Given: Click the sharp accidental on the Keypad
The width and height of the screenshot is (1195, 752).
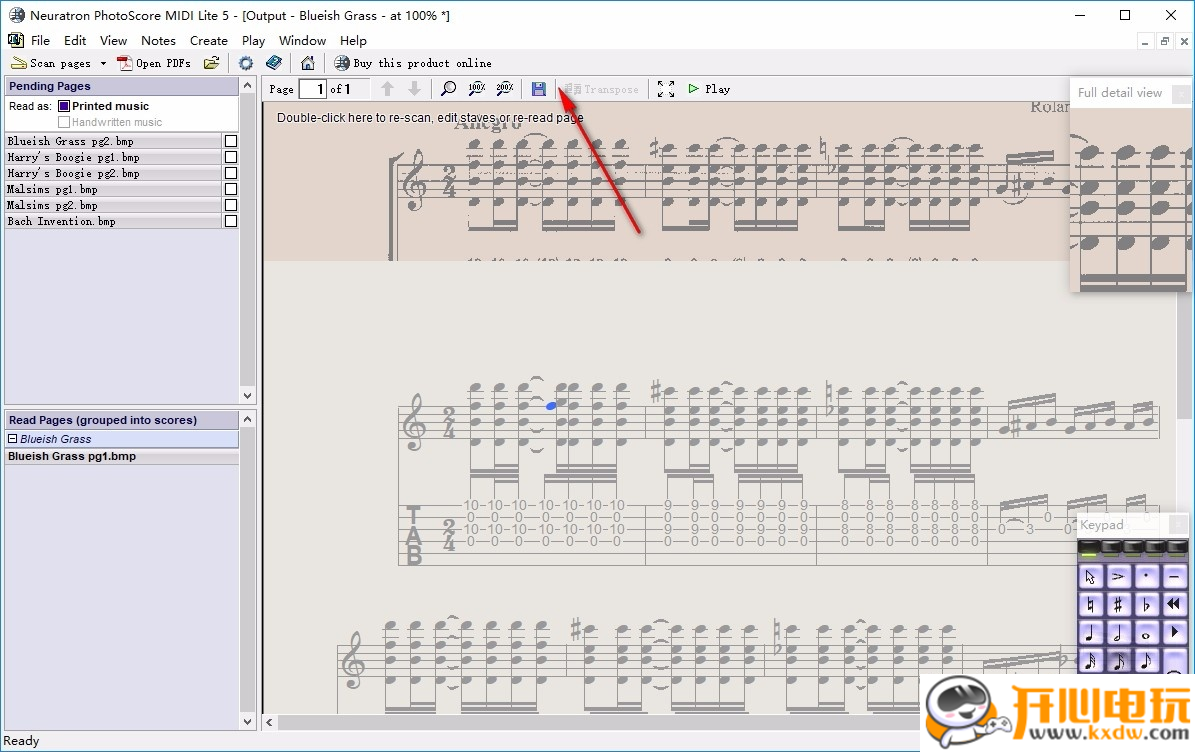Looking at the screenshot, I should (x=1118, y=605).
